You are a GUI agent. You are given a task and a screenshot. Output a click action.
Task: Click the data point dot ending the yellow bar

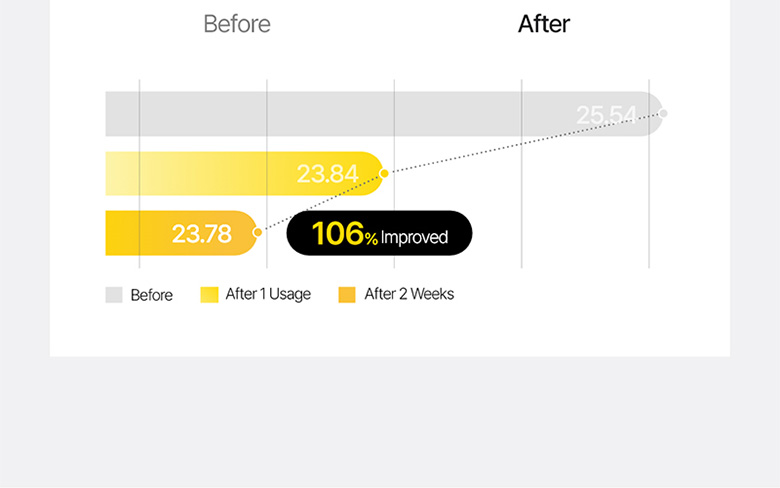pyautogui.click(x=384, y=173)
